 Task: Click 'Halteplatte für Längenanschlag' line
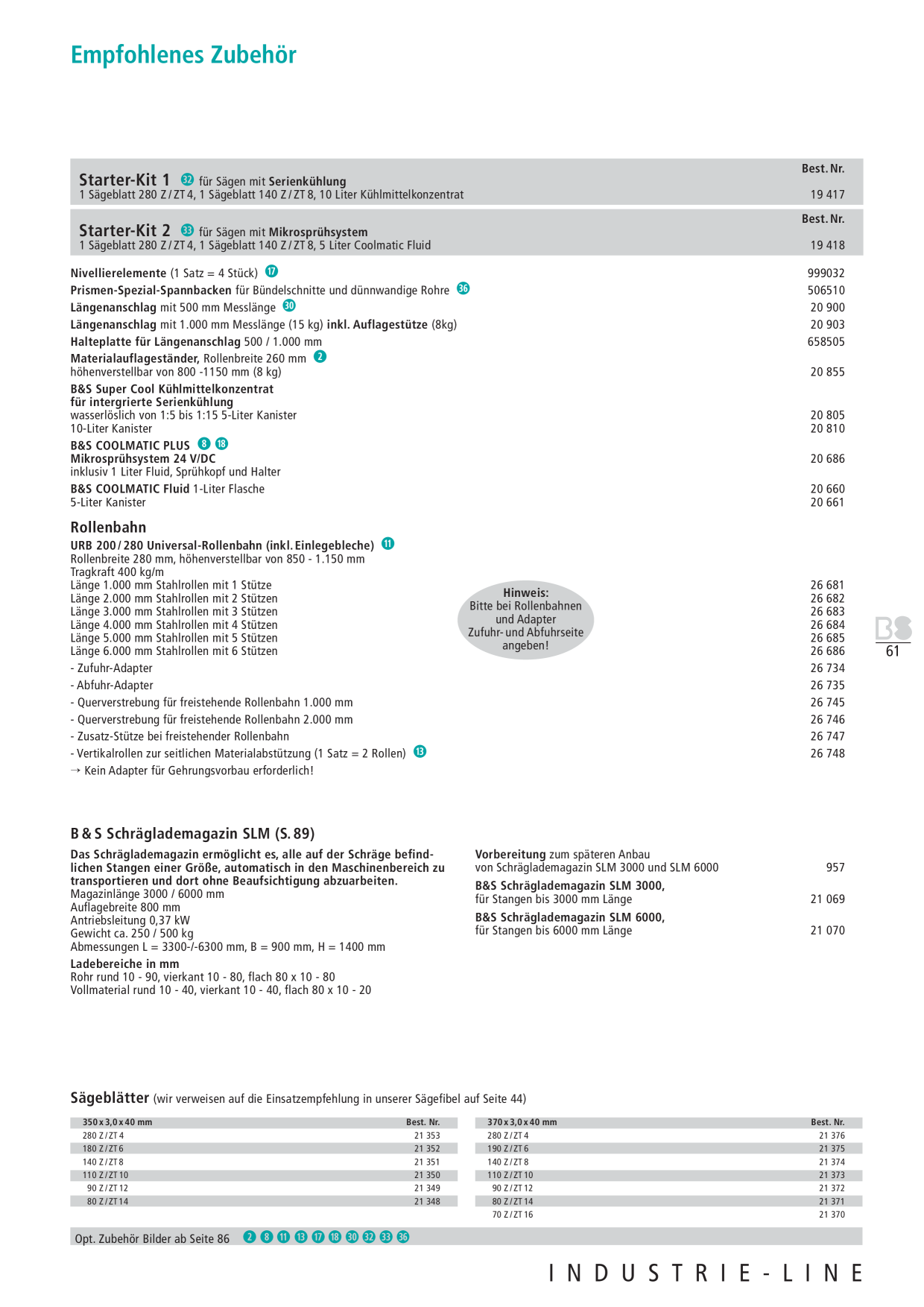[196, 342]
